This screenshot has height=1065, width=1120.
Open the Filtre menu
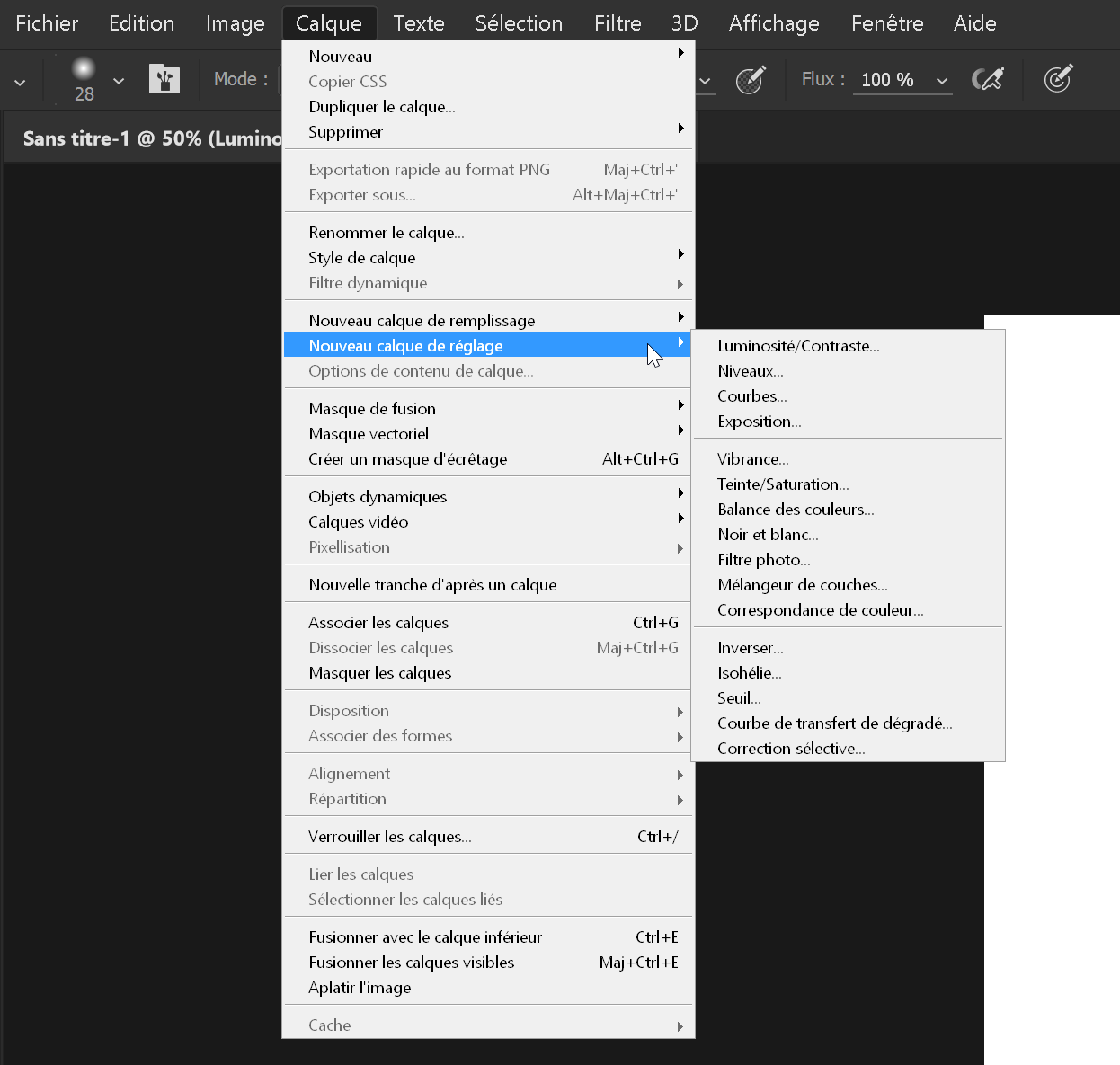(618, 23)
